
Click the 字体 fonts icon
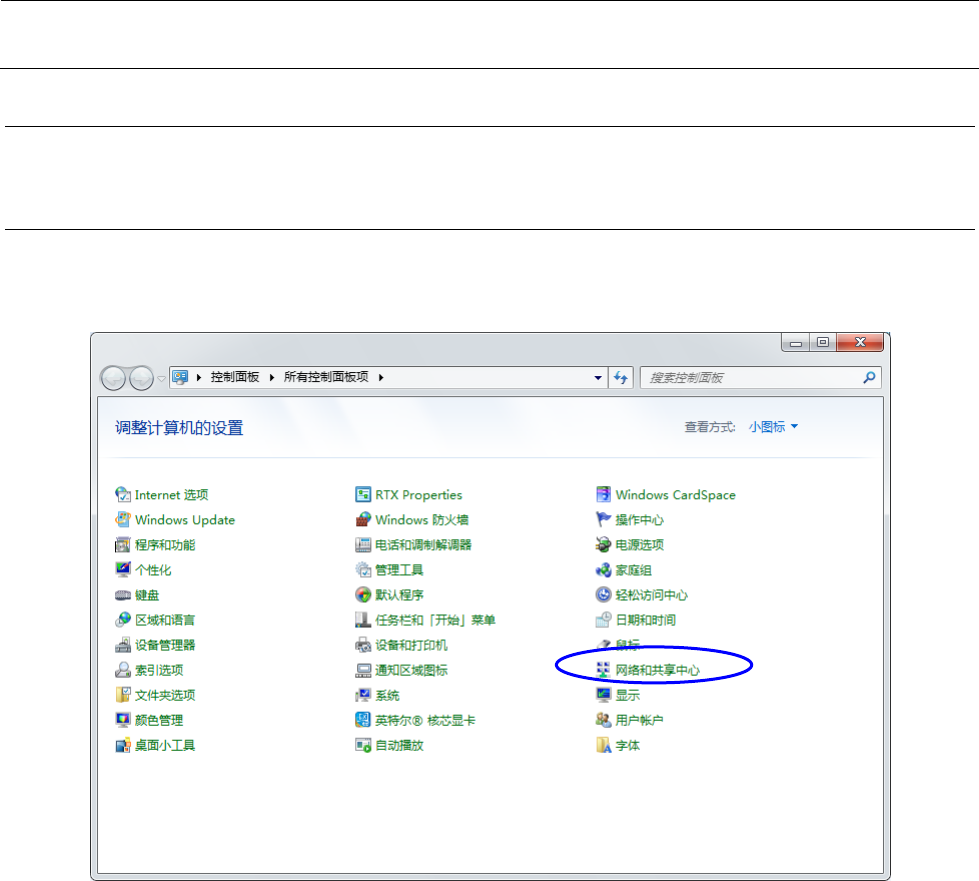point(603,746)
